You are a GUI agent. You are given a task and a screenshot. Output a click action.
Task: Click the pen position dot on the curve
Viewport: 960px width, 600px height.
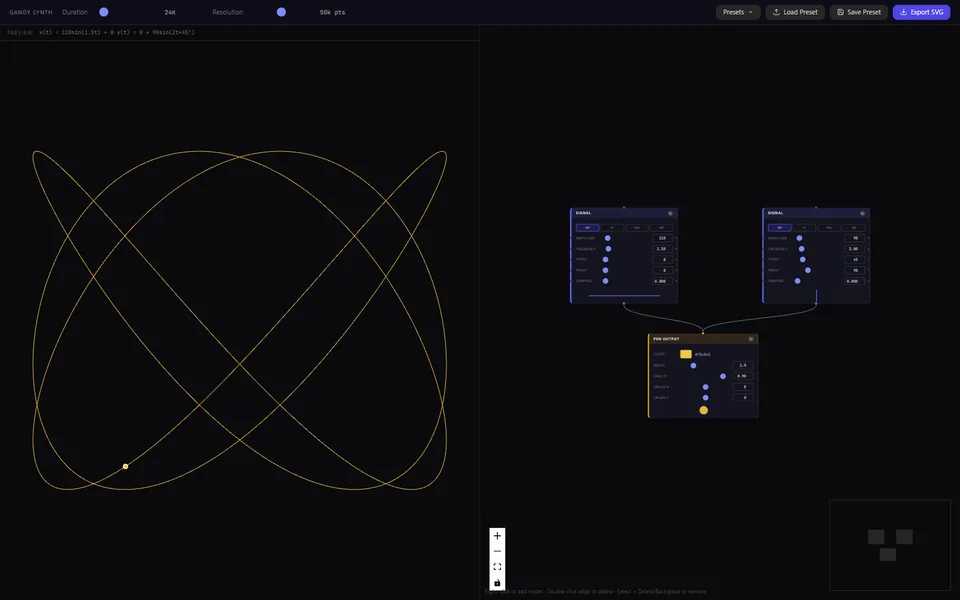(x=126, y=467)
